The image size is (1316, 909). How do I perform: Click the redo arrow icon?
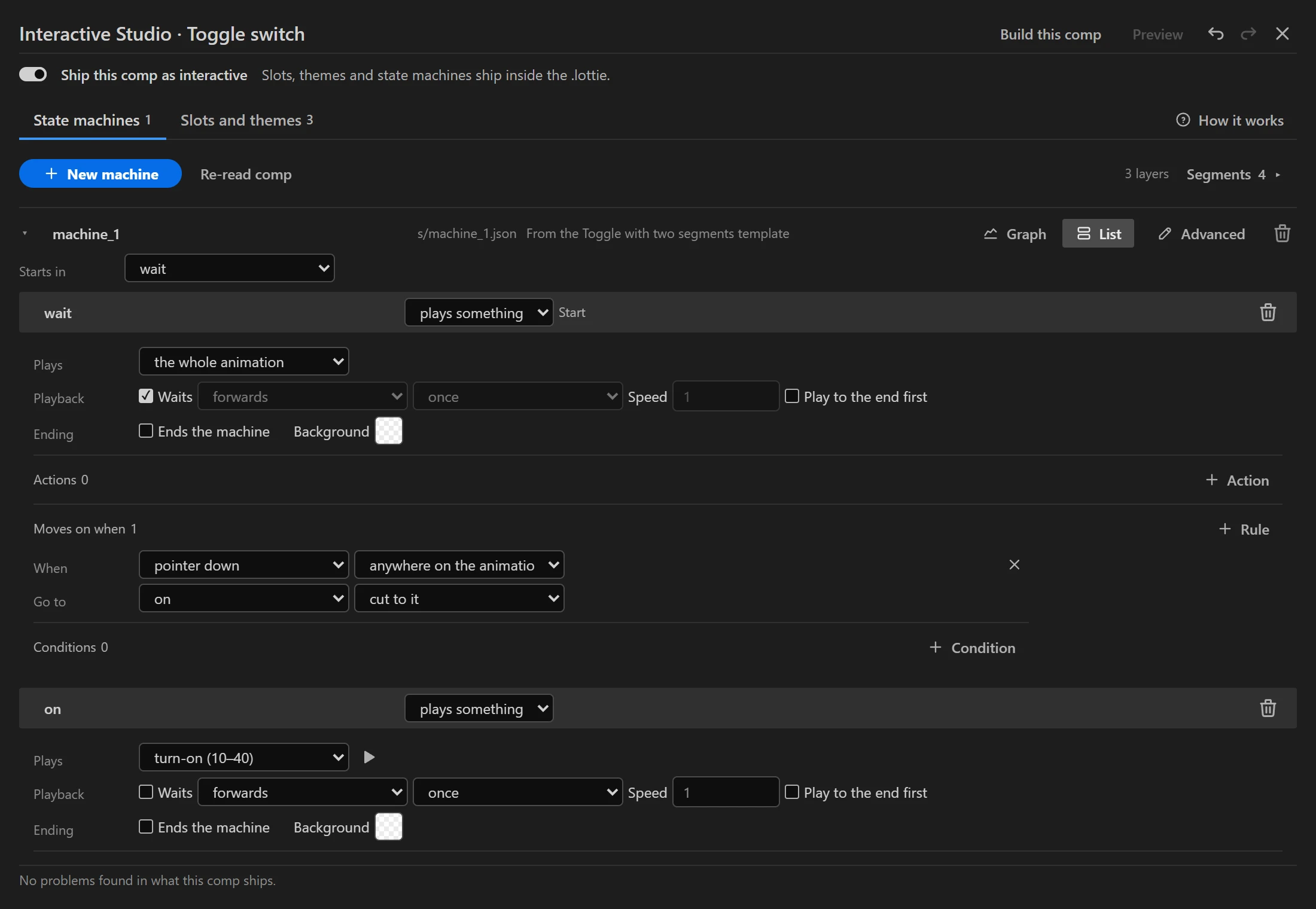1248,33
